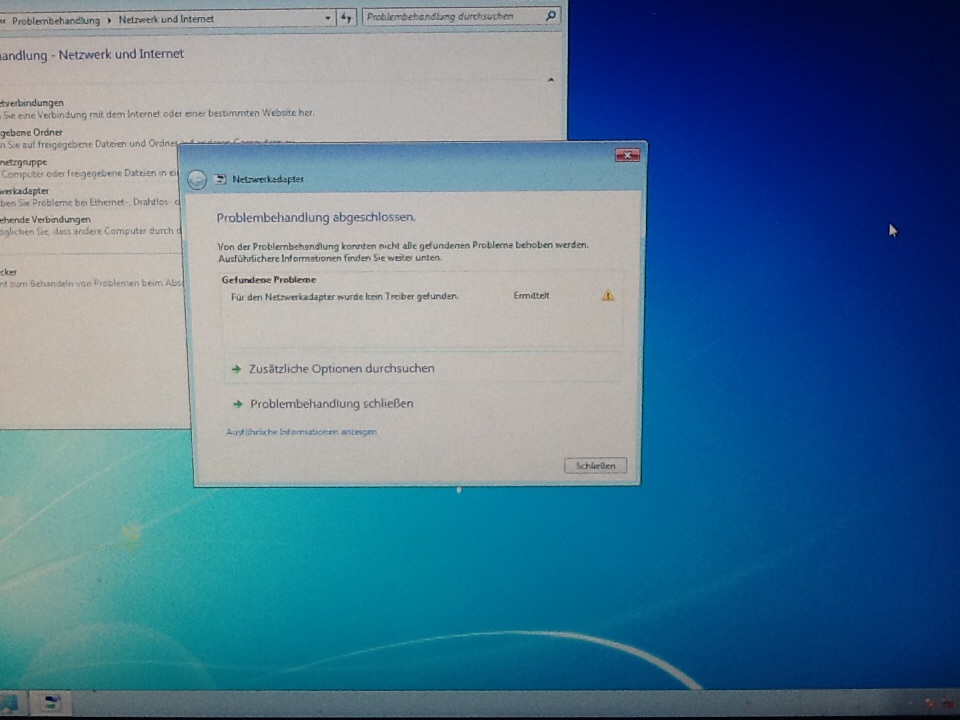960x720 pixels.
Task: Click 'Problembehandlung' breadcrumb in address bar
Action: click(x=56, y=20)
